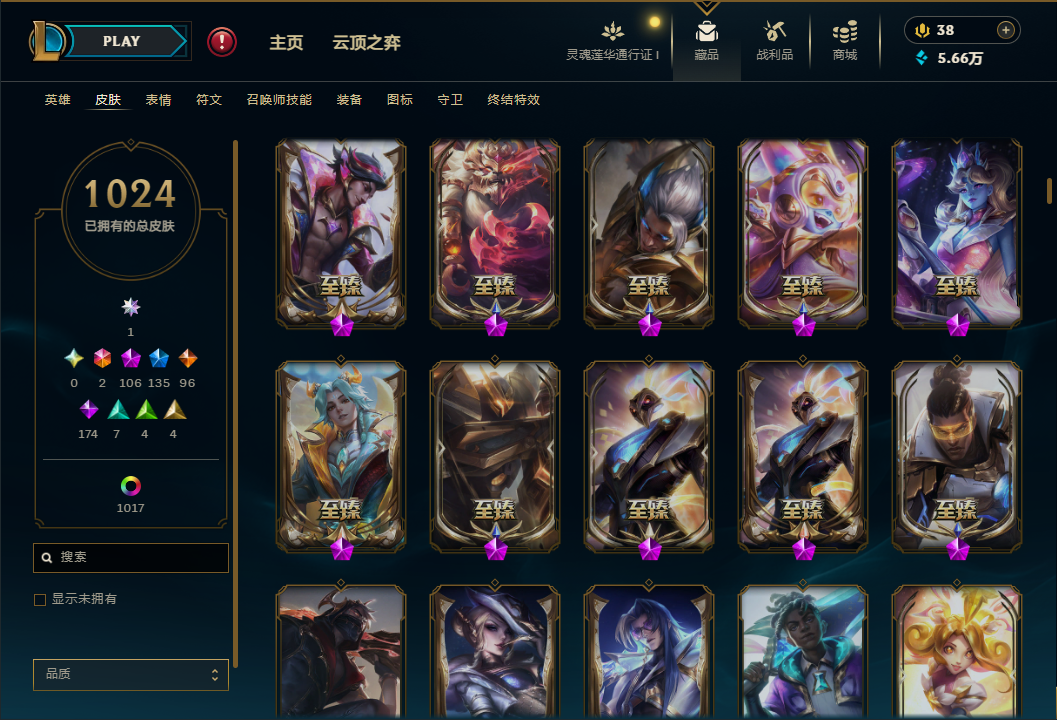This screenshot has height=720, width=1057.
Task: Click the red exclamation alert icon
Action: pos(222,42)
